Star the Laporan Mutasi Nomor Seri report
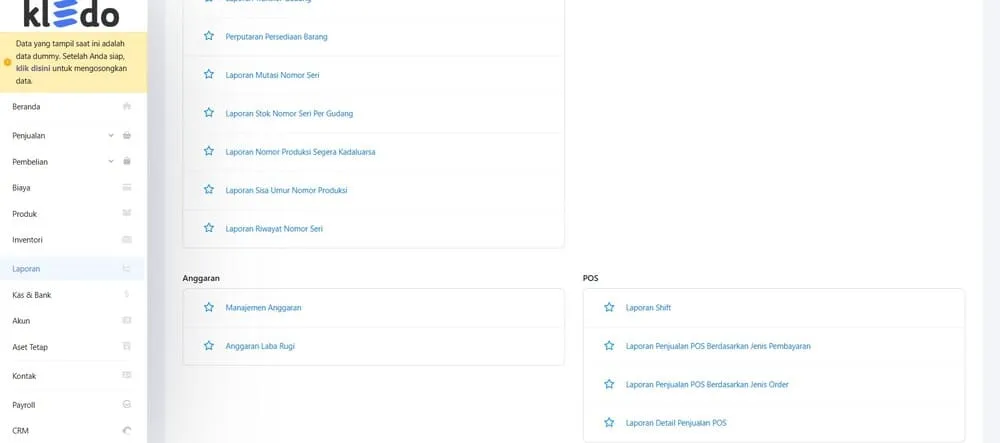 209,74
